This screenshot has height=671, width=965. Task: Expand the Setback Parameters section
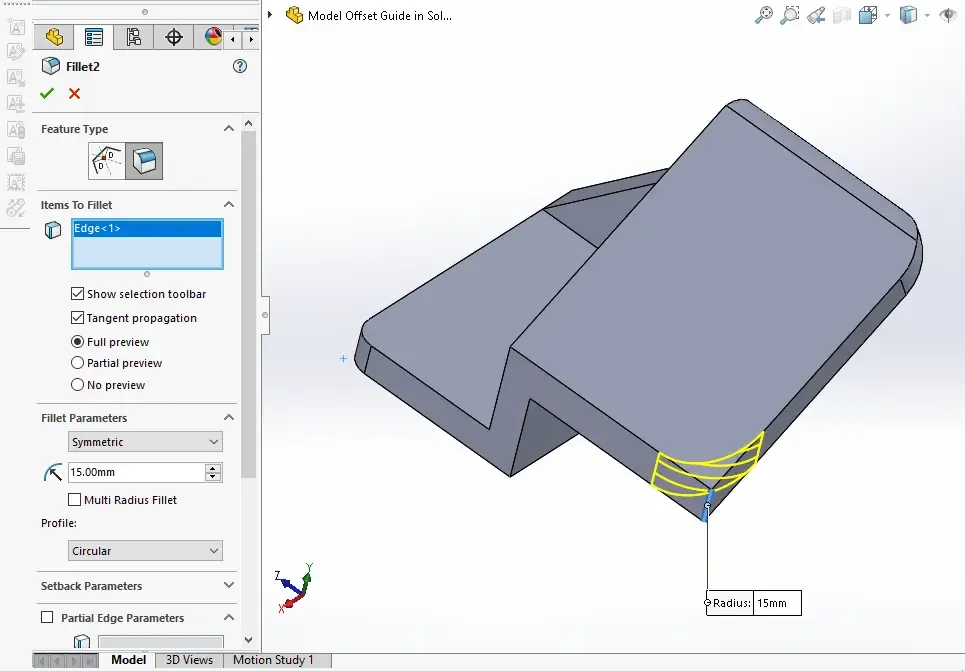pos(229,586)
